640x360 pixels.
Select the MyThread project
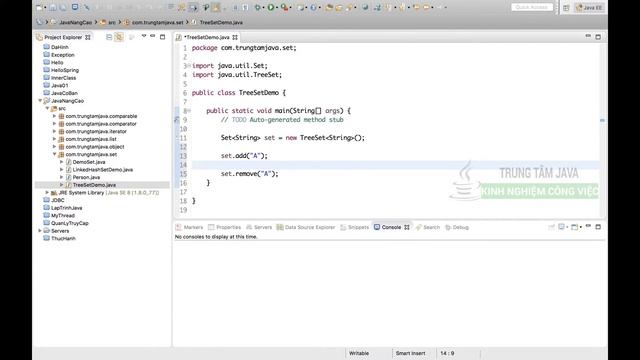(62, 216)
